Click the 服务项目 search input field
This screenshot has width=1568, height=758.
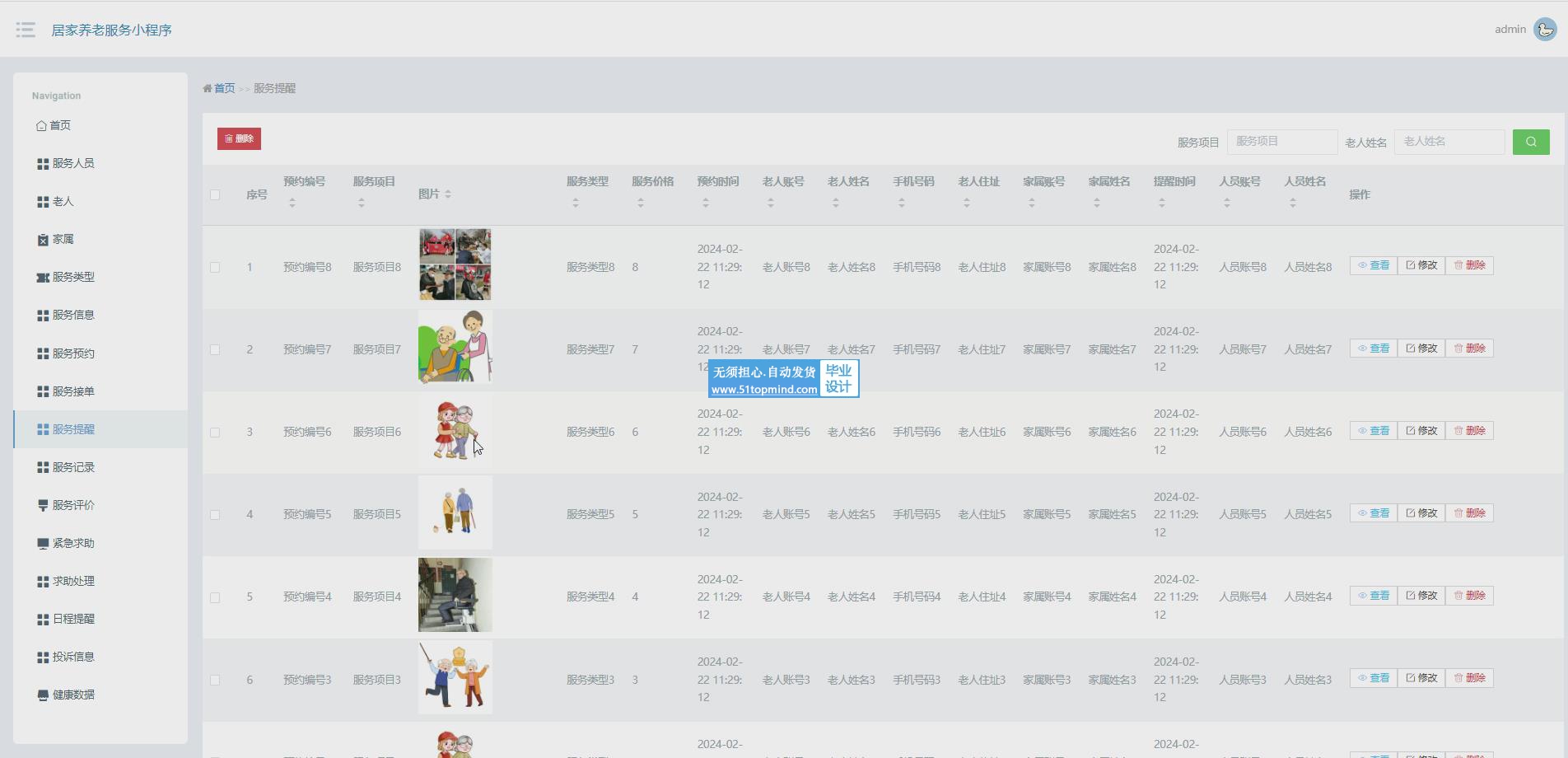pos(1281,142)
